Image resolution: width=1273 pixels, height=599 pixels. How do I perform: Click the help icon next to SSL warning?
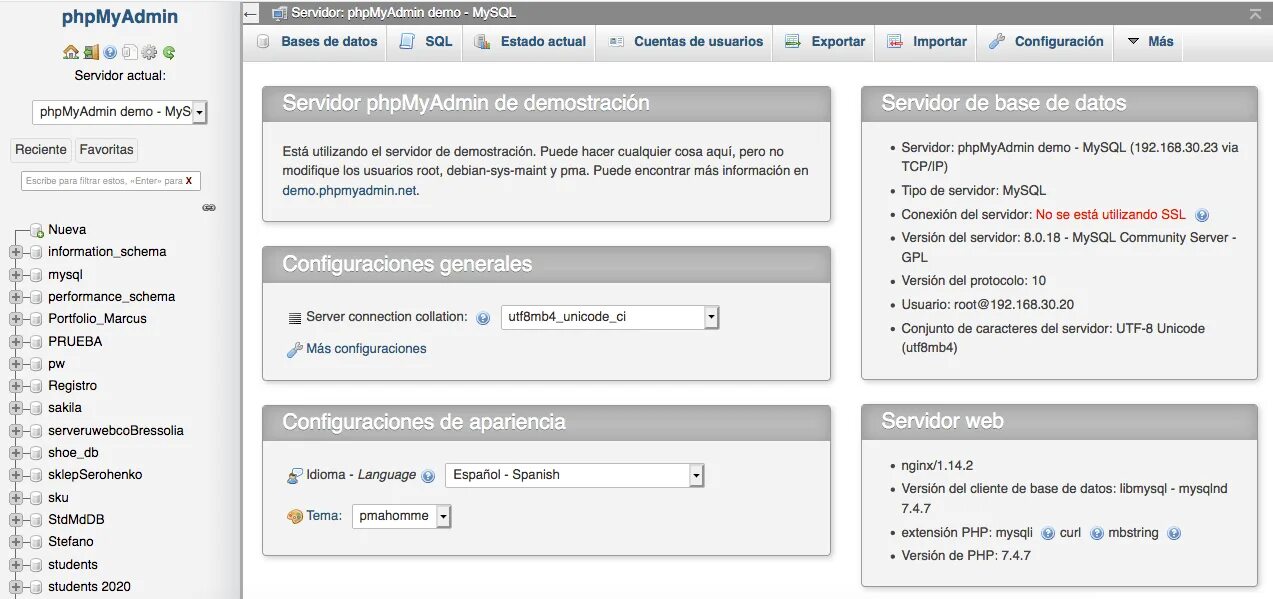[x=1202, y=215]
